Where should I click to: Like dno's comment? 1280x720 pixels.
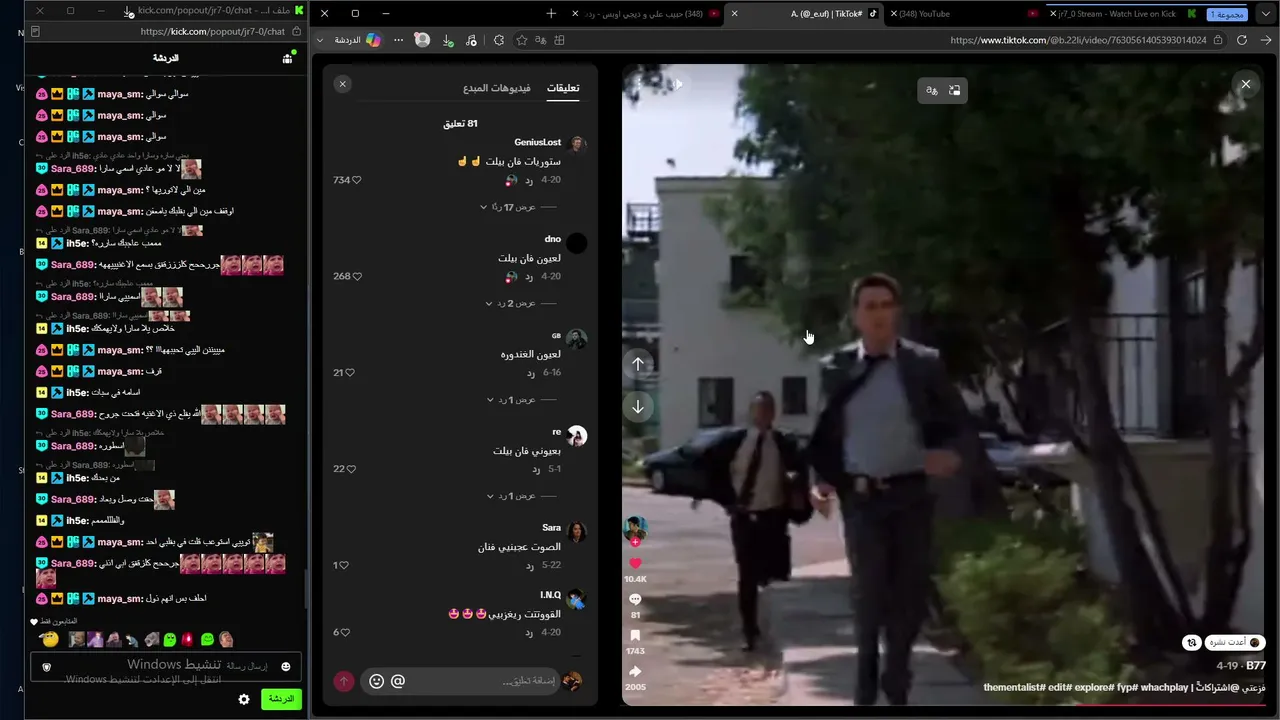356,276
